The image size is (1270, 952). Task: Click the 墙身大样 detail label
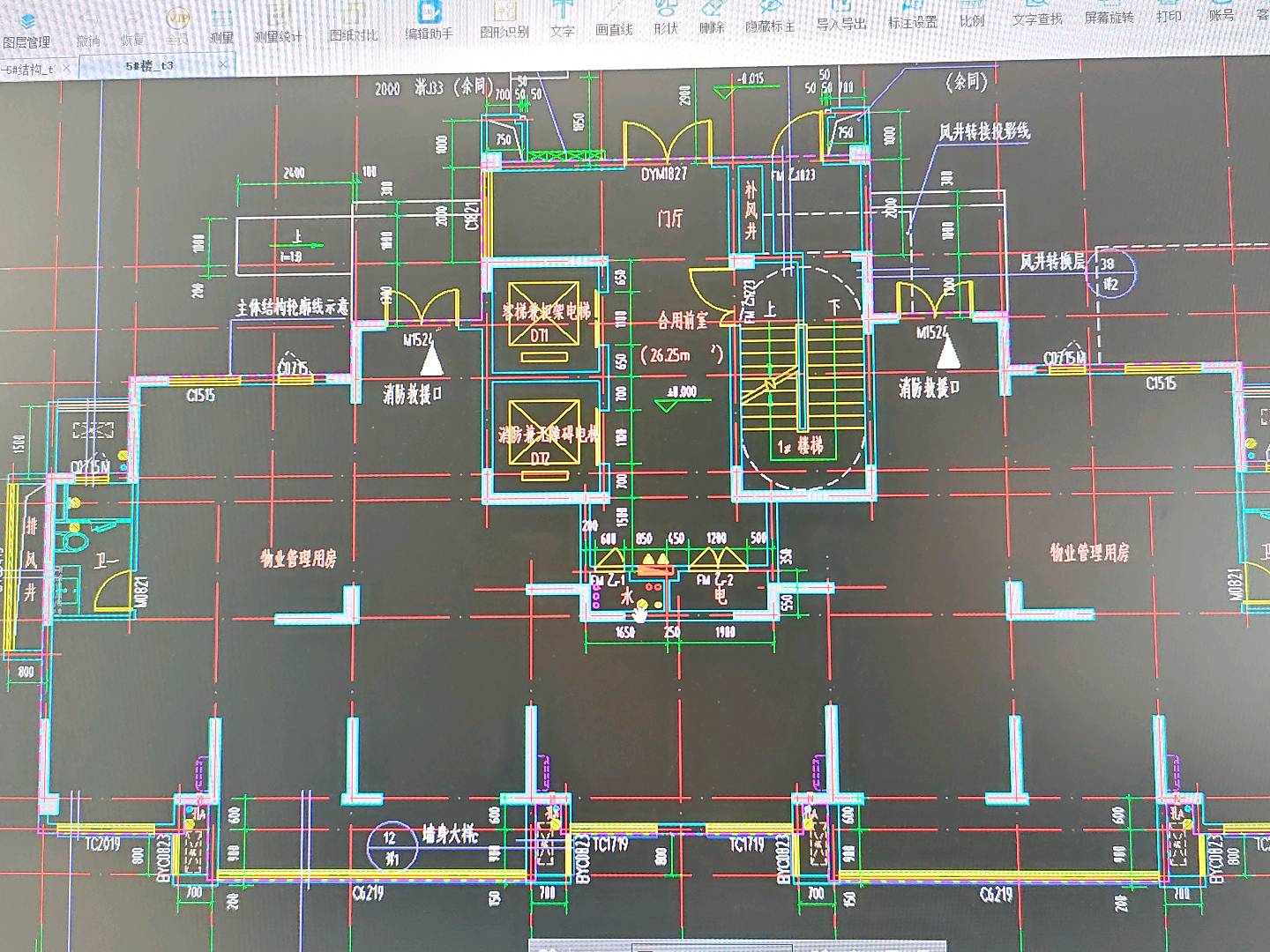coord(450,833)
